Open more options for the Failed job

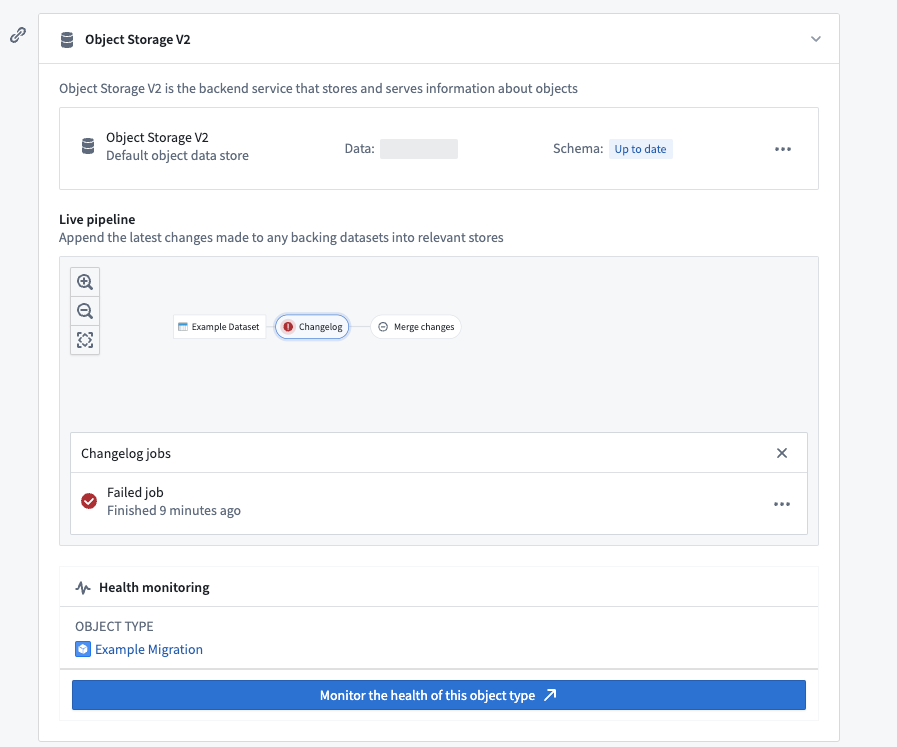point(782,504)
